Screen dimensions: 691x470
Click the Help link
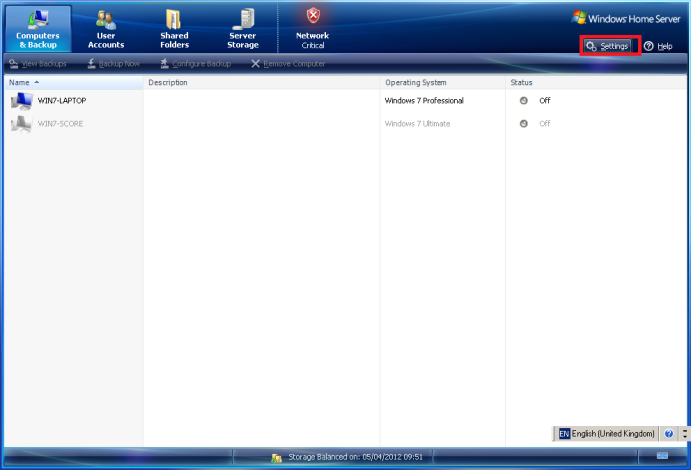(658, 46)
